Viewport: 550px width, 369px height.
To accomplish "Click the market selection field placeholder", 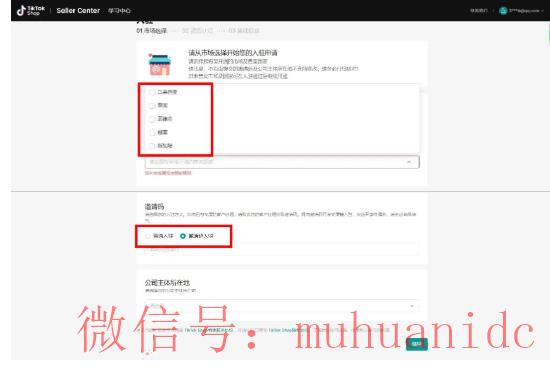I will click(181, 162).
